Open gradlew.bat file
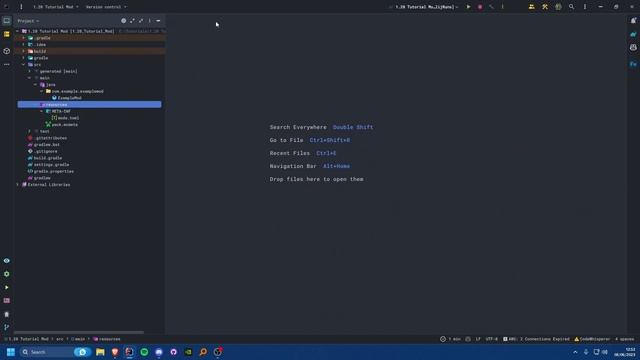640x360 pixels. pyautogui.click(x=47, y=144)
